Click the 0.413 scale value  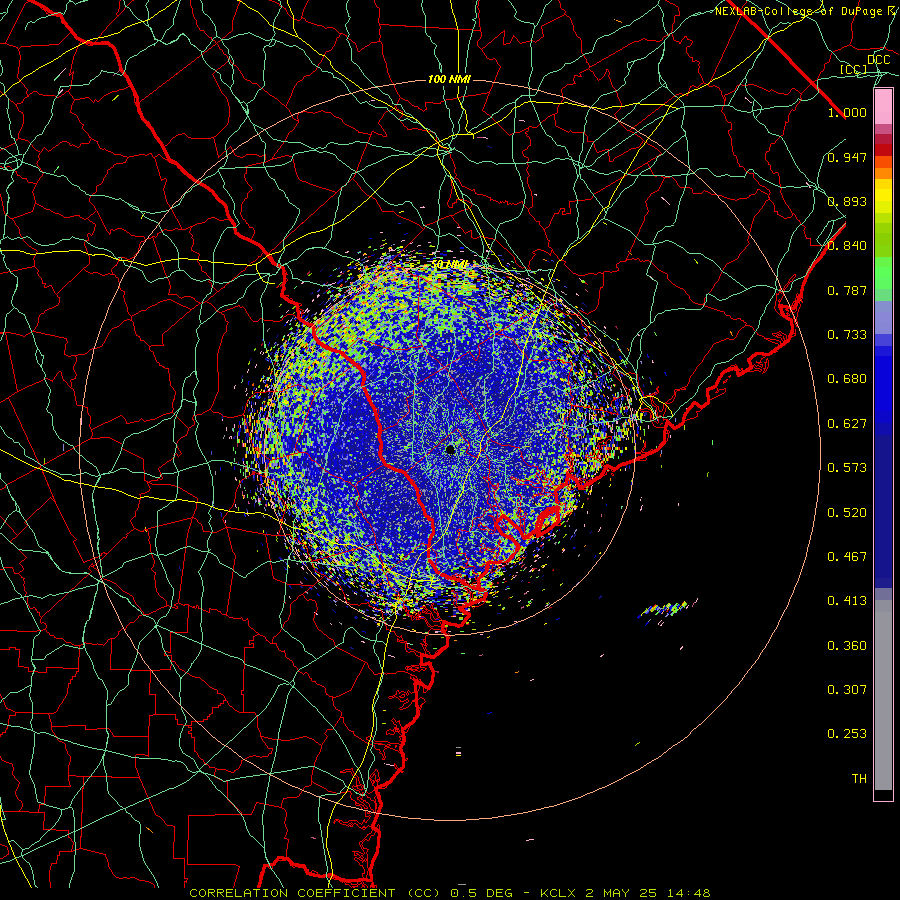tap(847, 601)
